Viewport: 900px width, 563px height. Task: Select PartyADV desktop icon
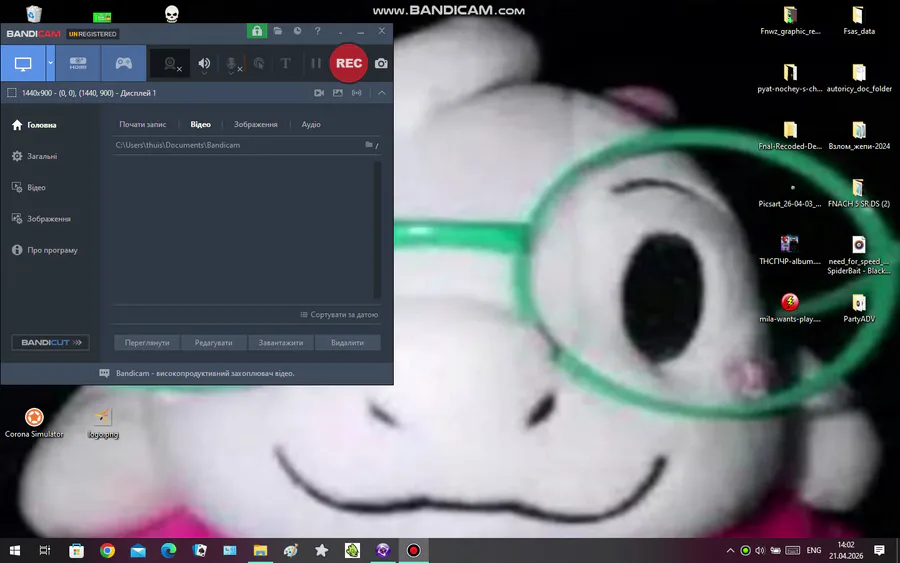[x=859, y=308]
